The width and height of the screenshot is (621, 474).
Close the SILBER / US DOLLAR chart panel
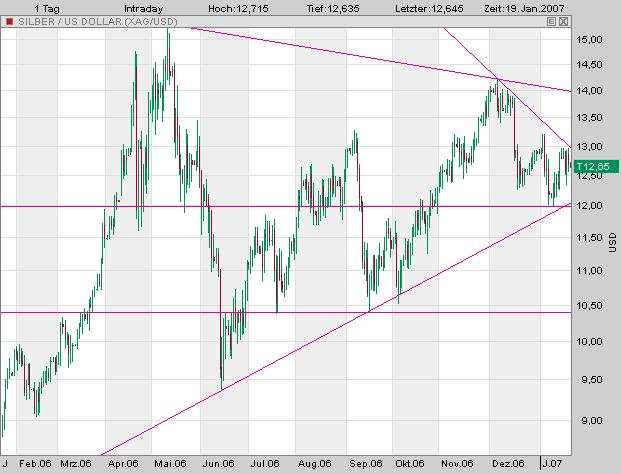pos(563,21)
